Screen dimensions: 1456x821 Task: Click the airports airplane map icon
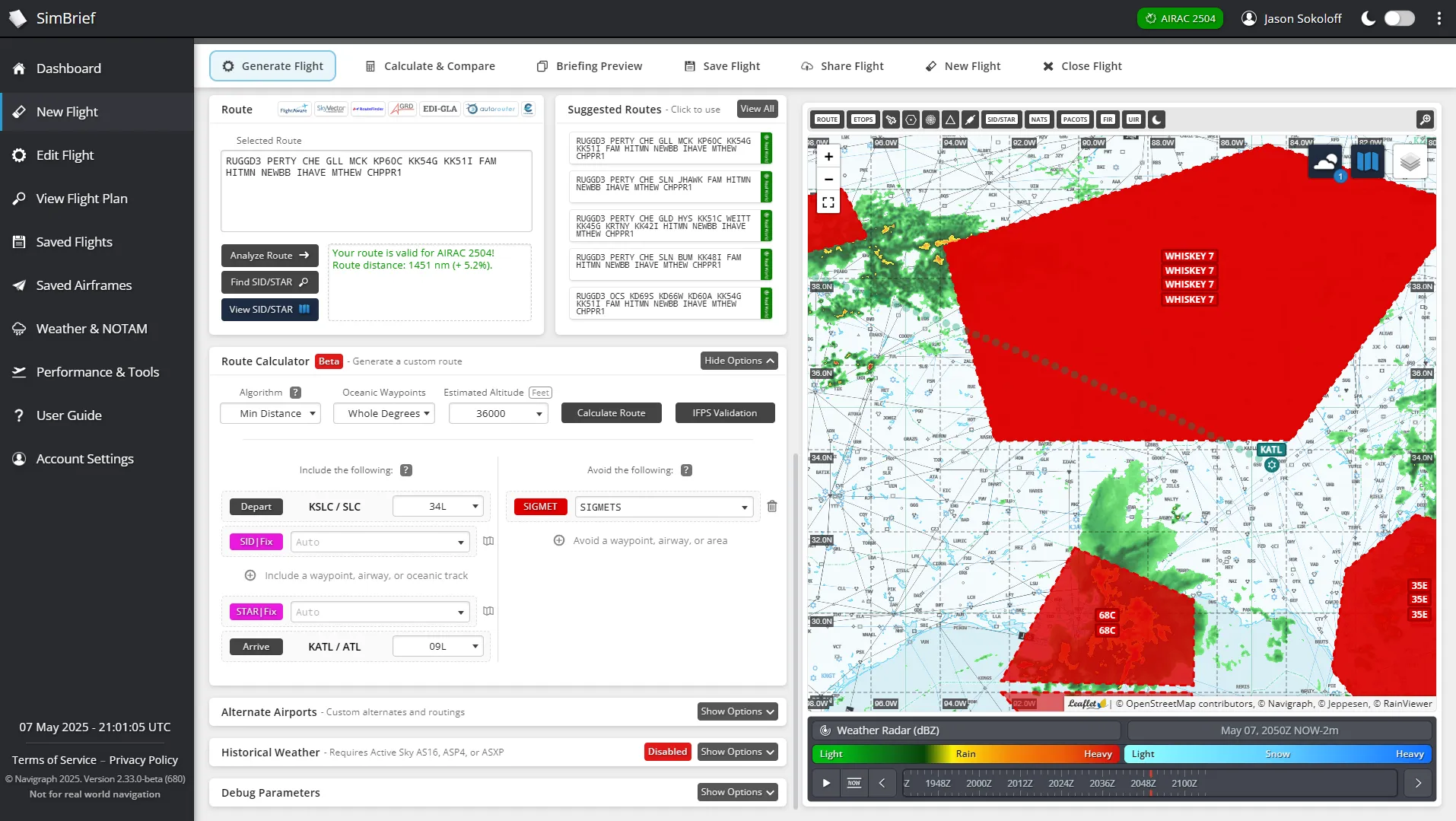[891, 119]
